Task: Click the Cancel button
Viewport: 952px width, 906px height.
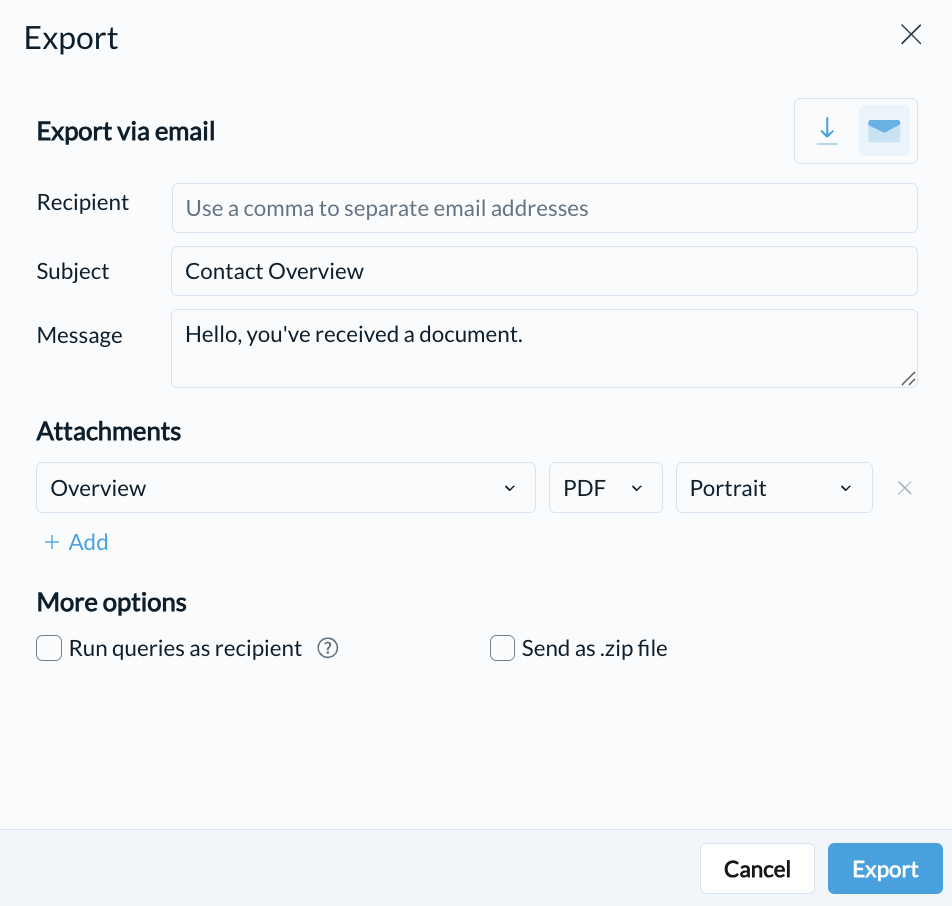Action: click(757, 868)
